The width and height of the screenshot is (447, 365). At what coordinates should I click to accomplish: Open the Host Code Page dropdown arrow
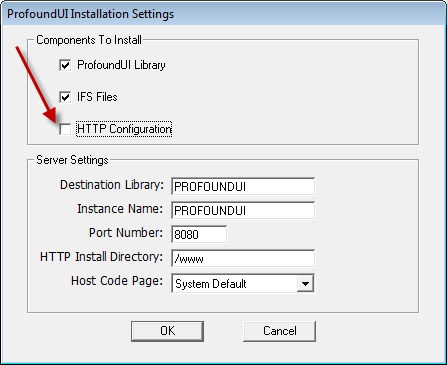305,284
